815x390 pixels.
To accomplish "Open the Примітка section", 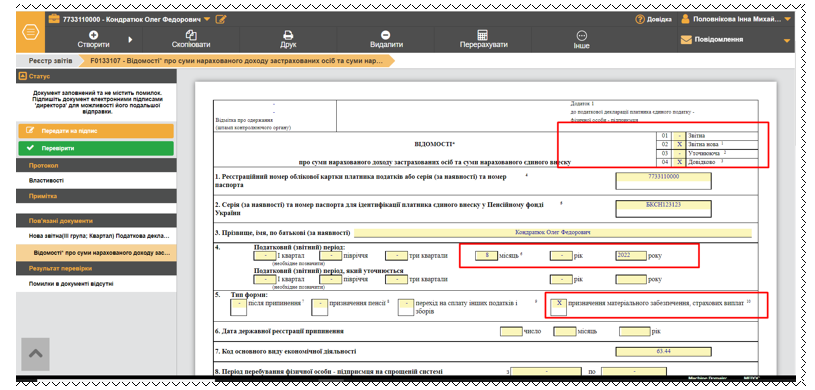I will click(96, 196).
